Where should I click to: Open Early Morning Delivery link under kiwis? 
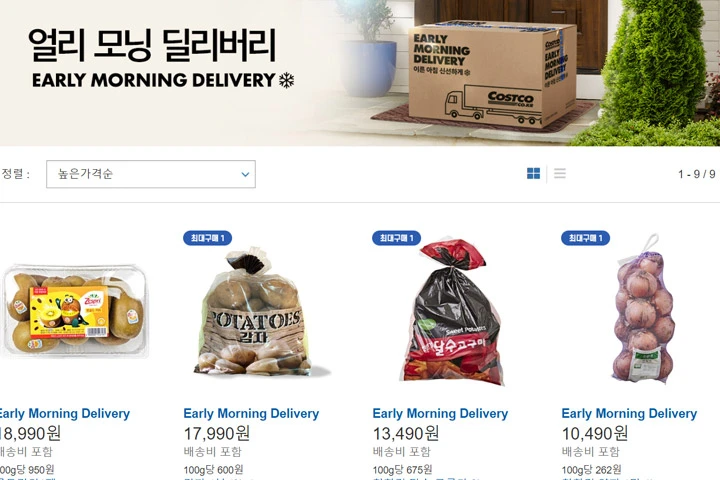(64, 413)
